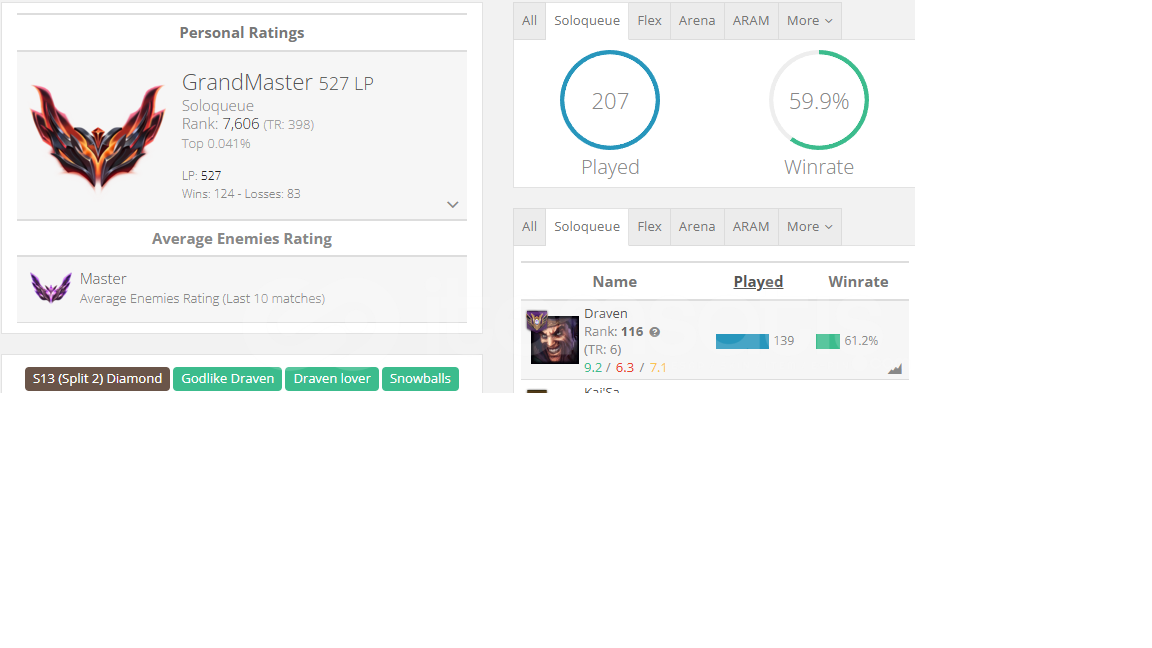Click the 207 Played circular gauge
The height and width of the screenshot is (648, 1152).
pyautogui.click(x=610, y=100)
